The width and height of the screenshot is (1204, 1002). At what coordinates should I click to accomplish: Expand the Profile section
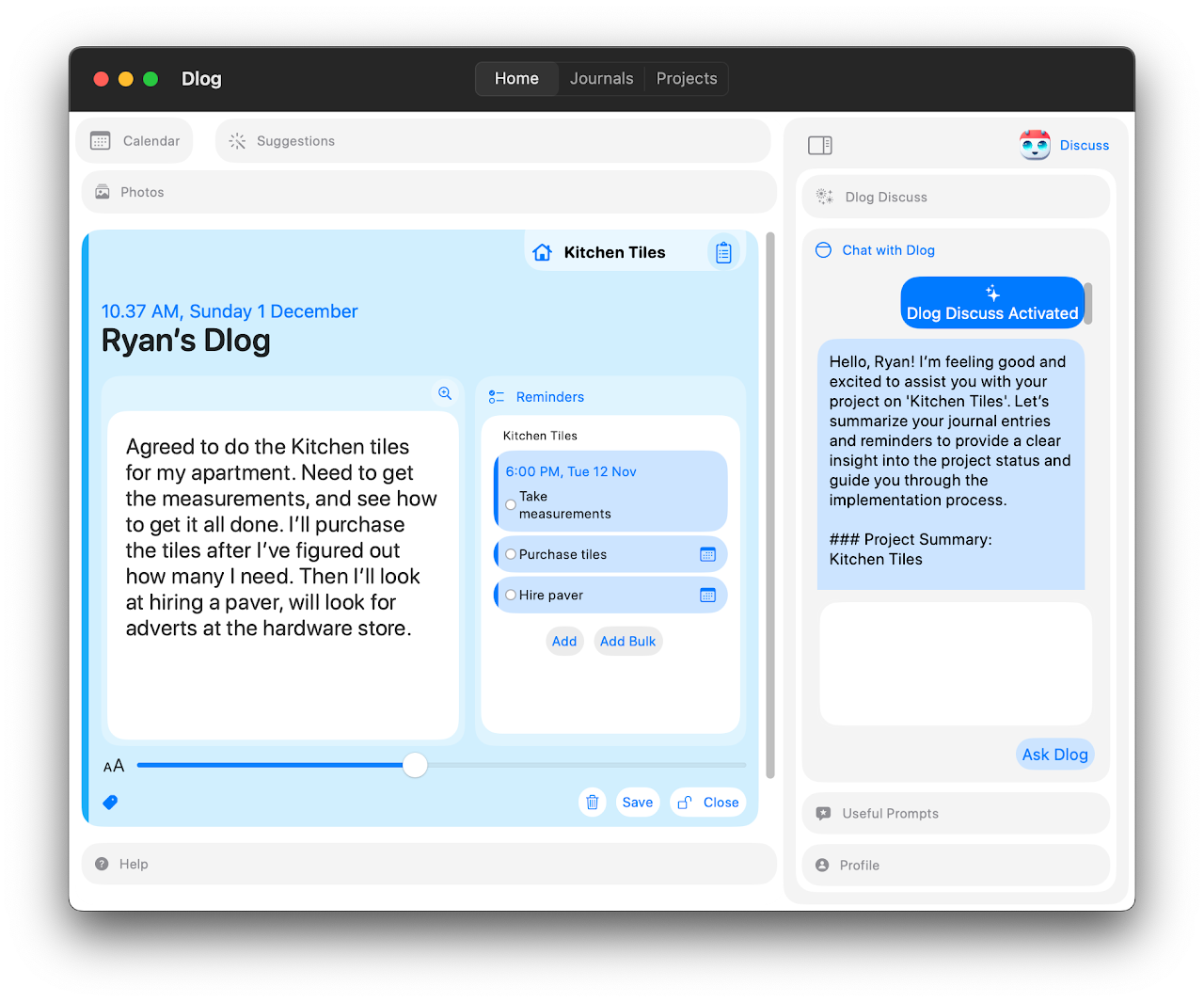point(956,865)
